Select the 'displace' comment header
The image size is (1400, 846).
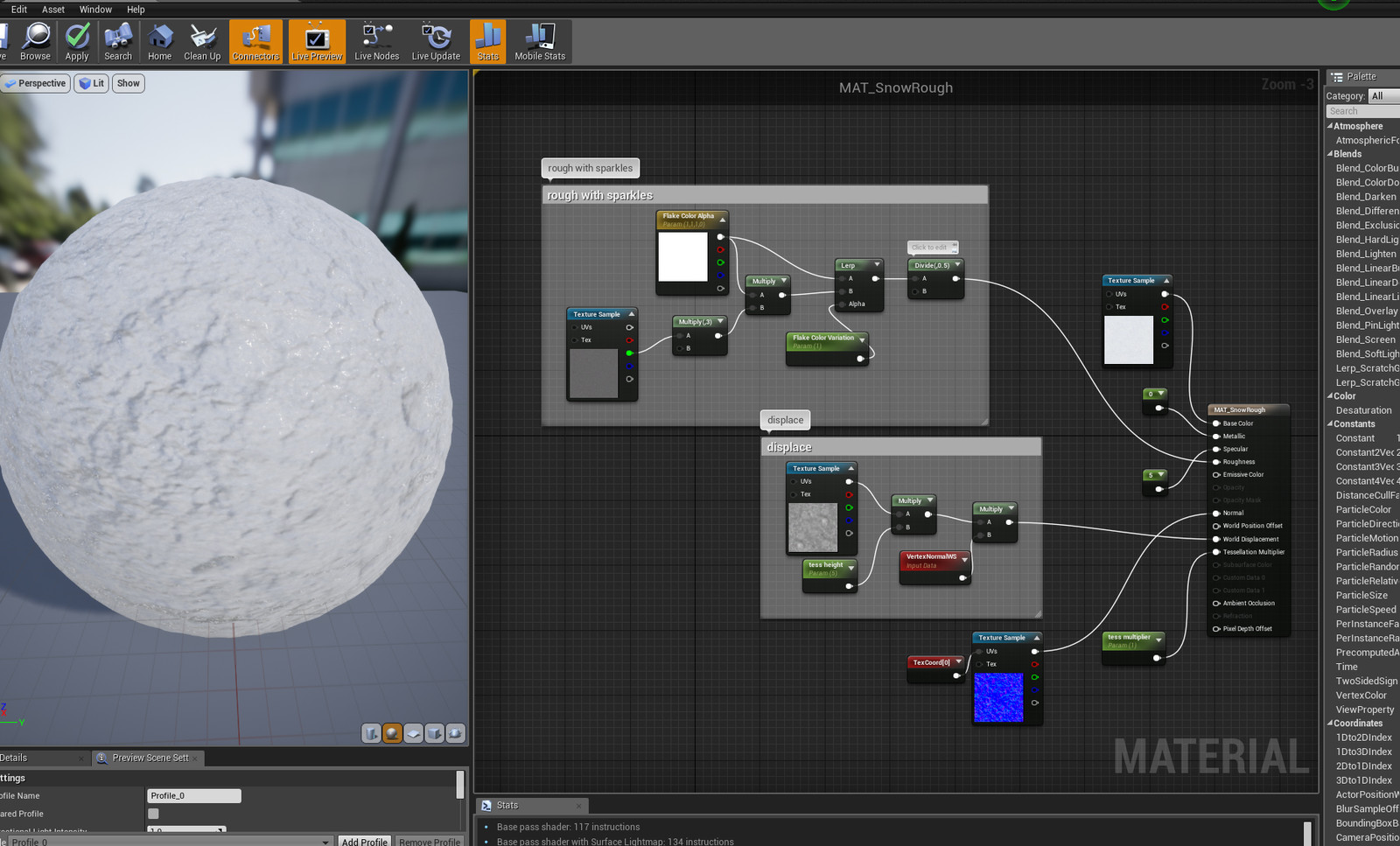pyautogui.click(x=901, y=447)
